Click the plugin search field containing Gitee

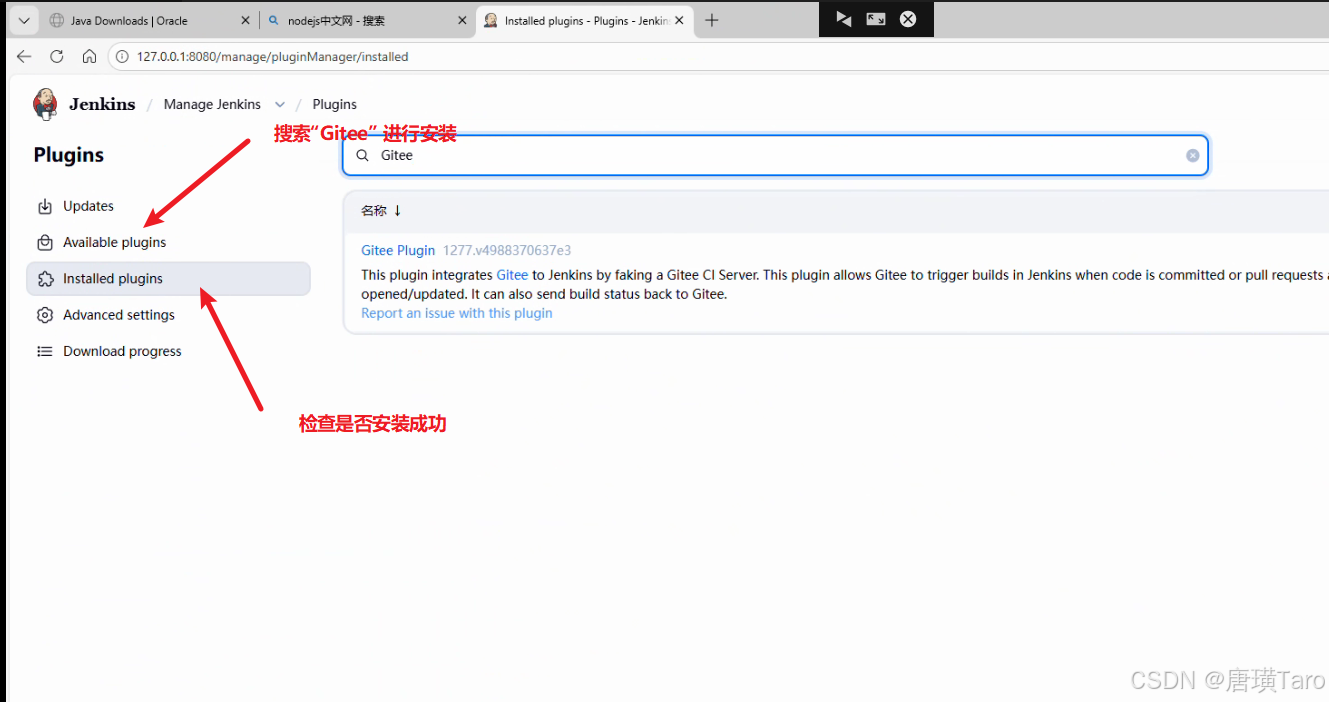pyautogui.click(x=775, y=155)
